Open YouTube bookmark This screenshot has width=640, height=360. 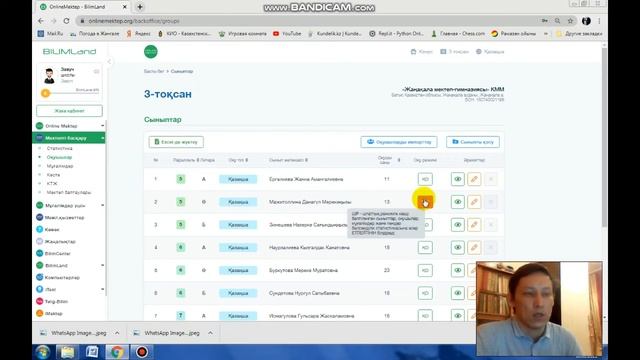tap(287, 34)
